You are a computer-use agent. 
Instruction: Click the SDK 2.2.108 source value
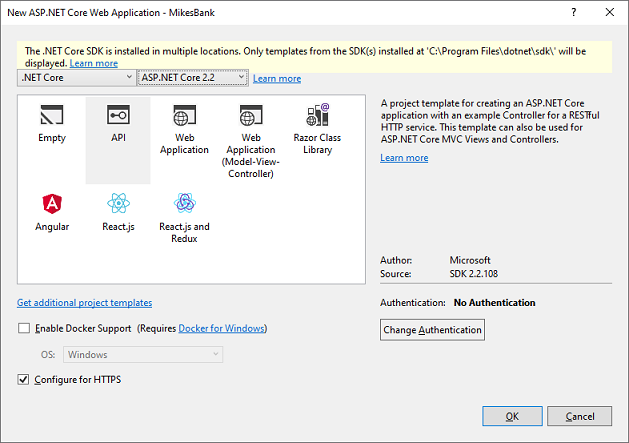click(473, 274)
